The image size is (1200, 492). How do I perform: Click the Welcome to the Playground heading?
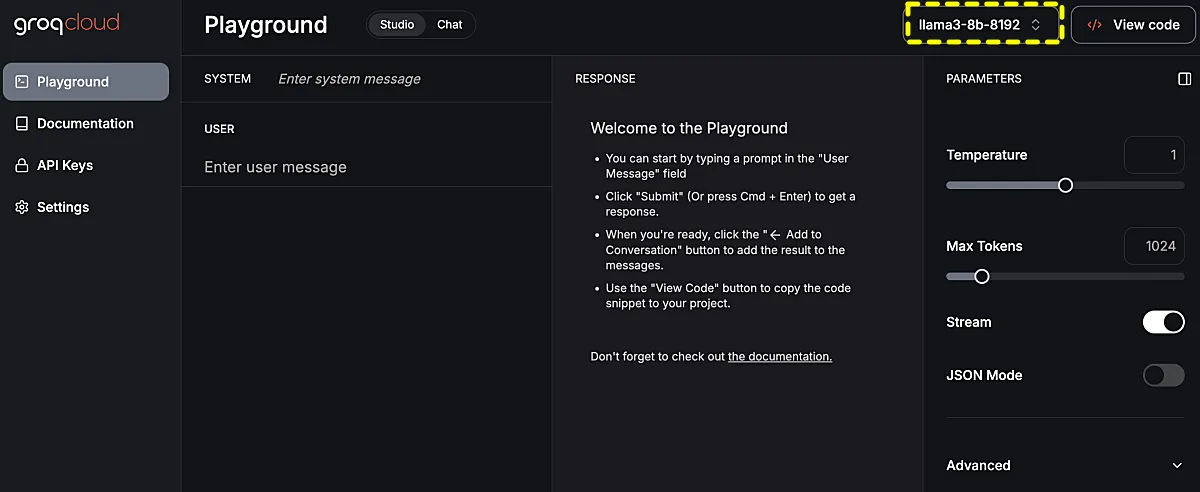[x=689, y=128]
